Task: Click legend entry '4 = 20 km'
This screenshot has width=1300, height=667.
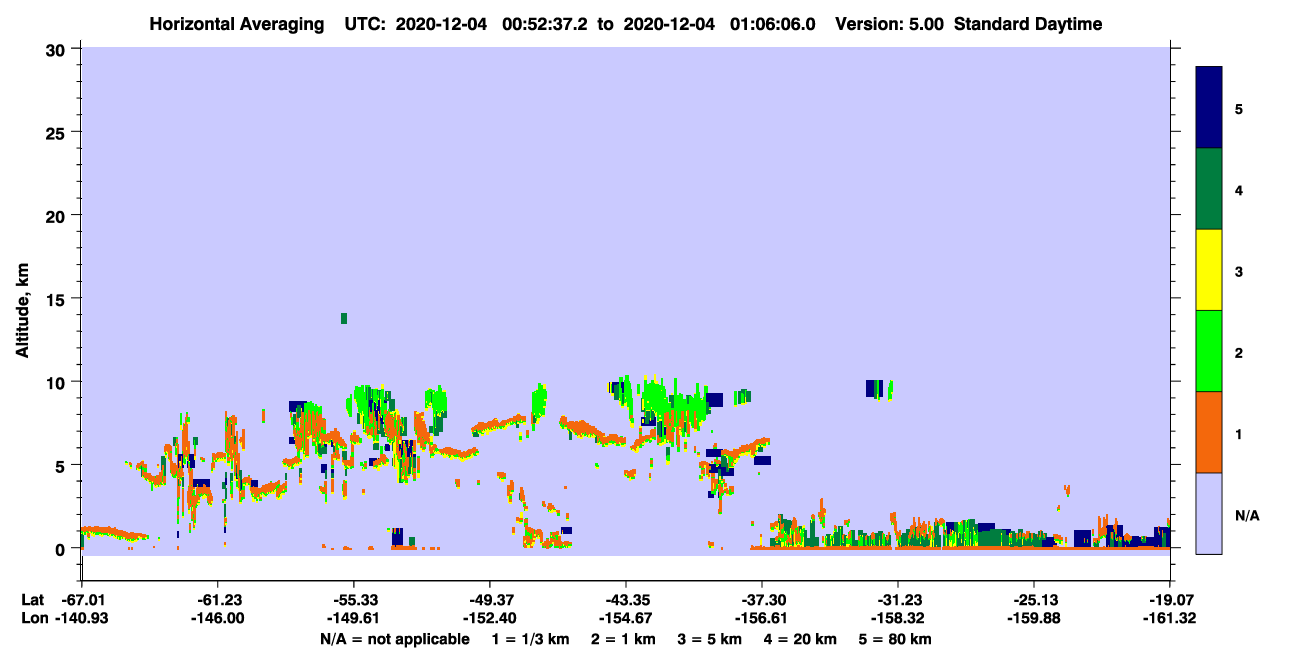Action: (x=802, y=639)
